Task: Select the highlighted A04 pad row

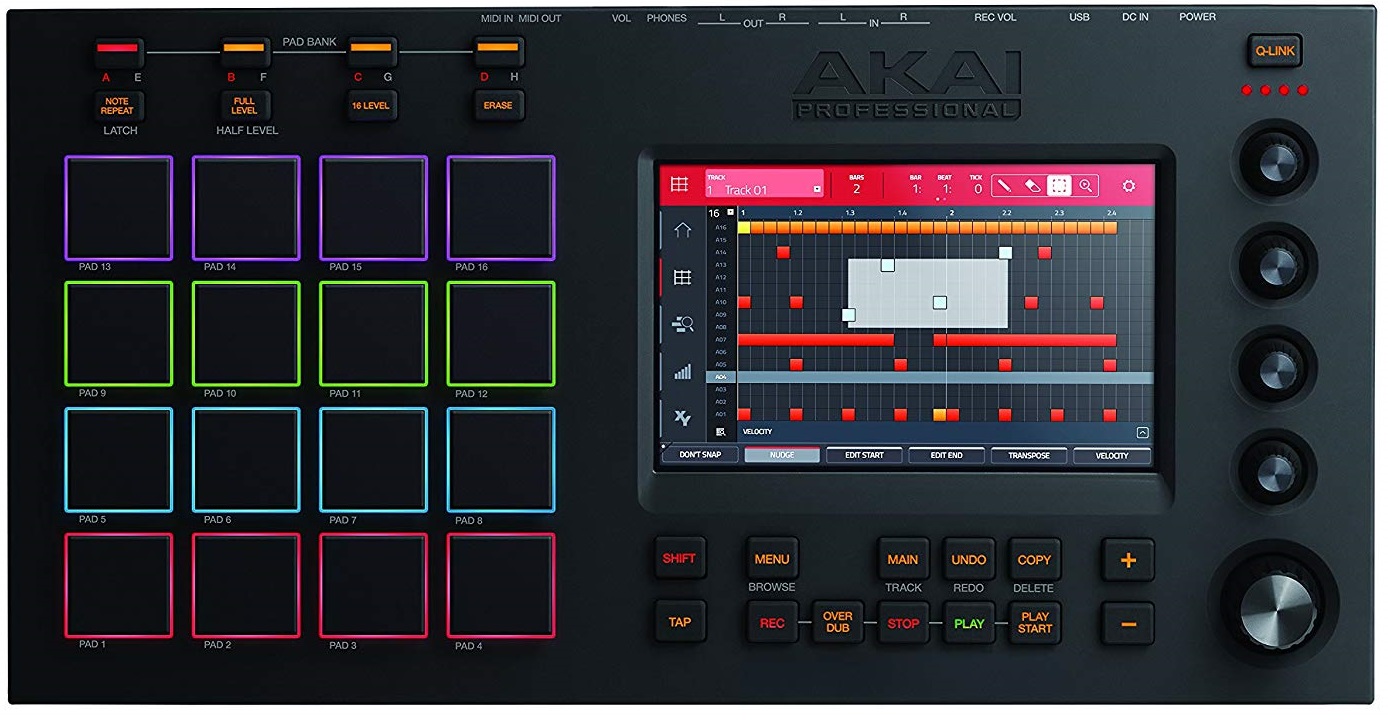Action: tap(930, 377)
